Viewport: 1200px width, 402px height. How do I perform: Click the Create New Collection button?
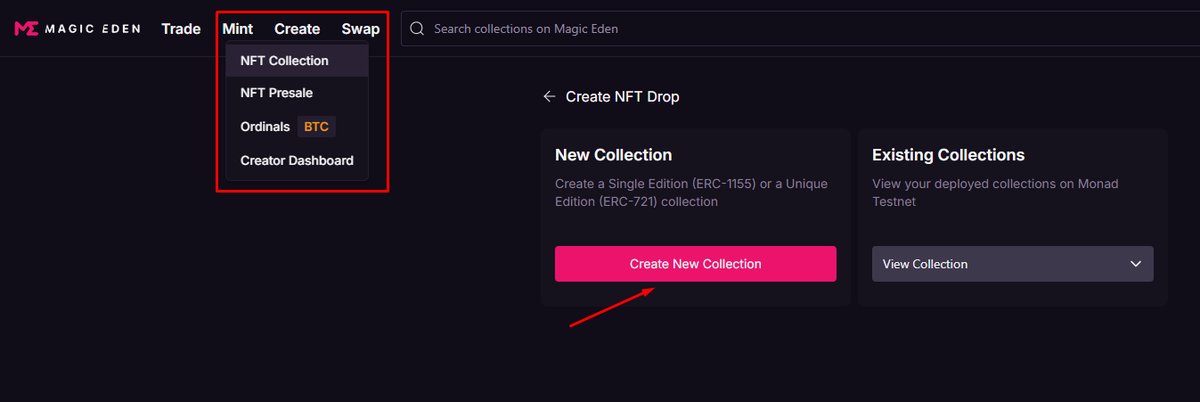(696, 264)
